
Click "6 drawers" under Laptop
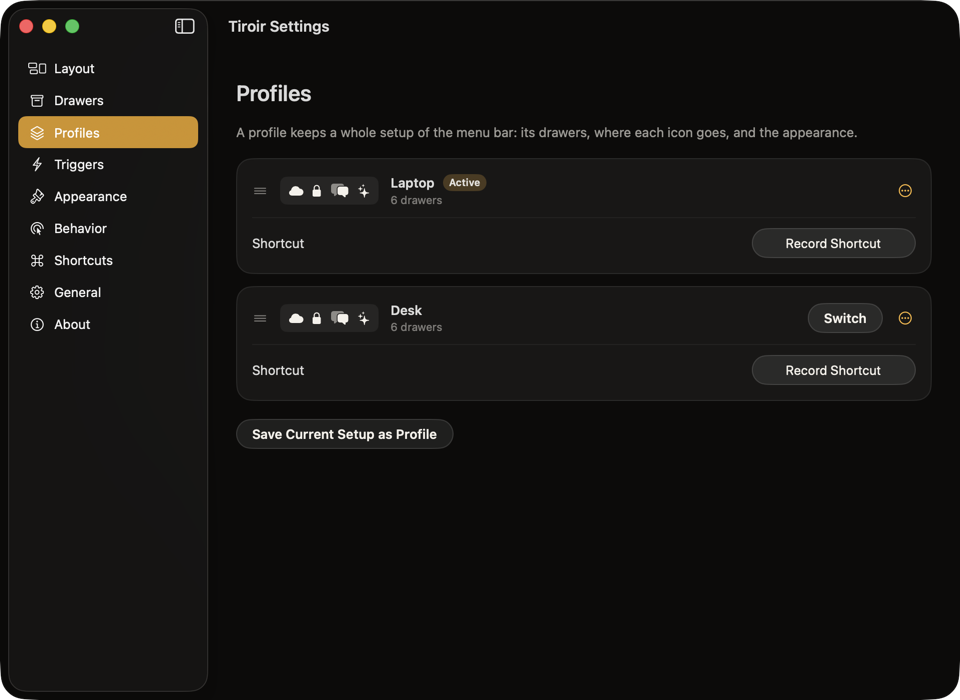pyautogui.click(x=416, y=200)
